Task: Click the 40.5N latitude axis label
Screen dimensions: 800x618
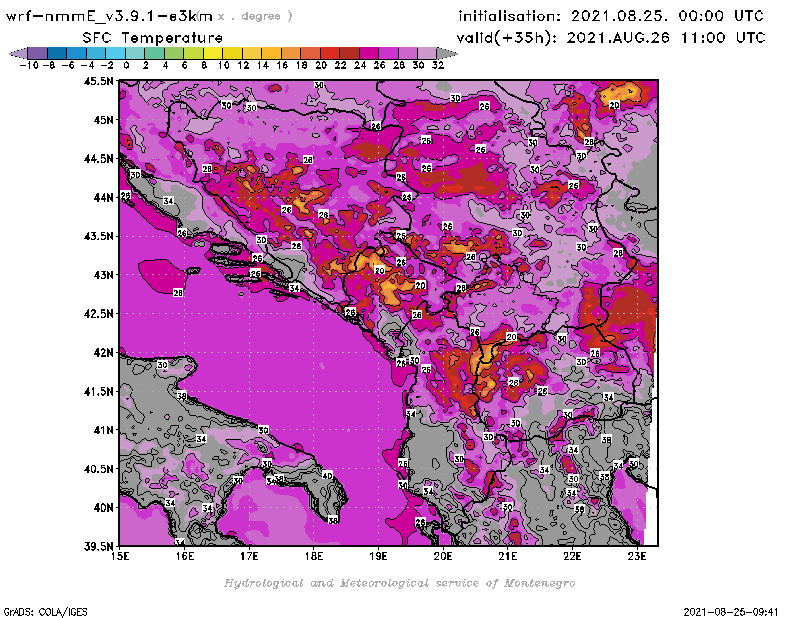Action: (98, 469)
